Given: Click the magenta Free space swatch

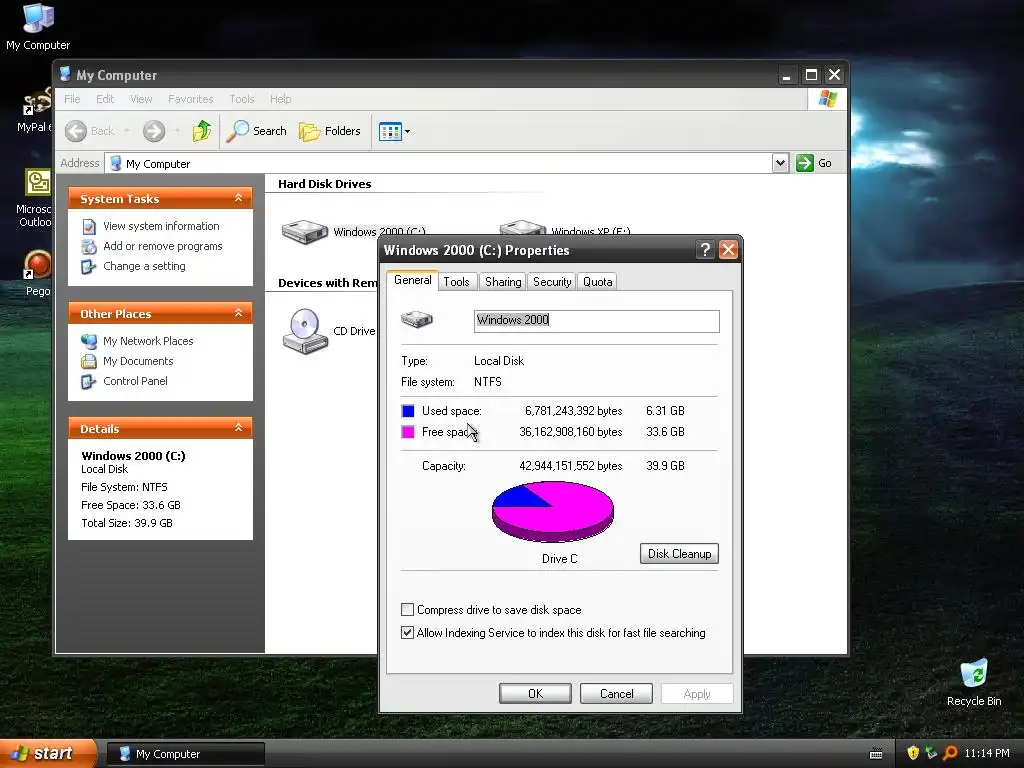Looking at the screenshot, I should pyautogui.click(x=408, y=432).
